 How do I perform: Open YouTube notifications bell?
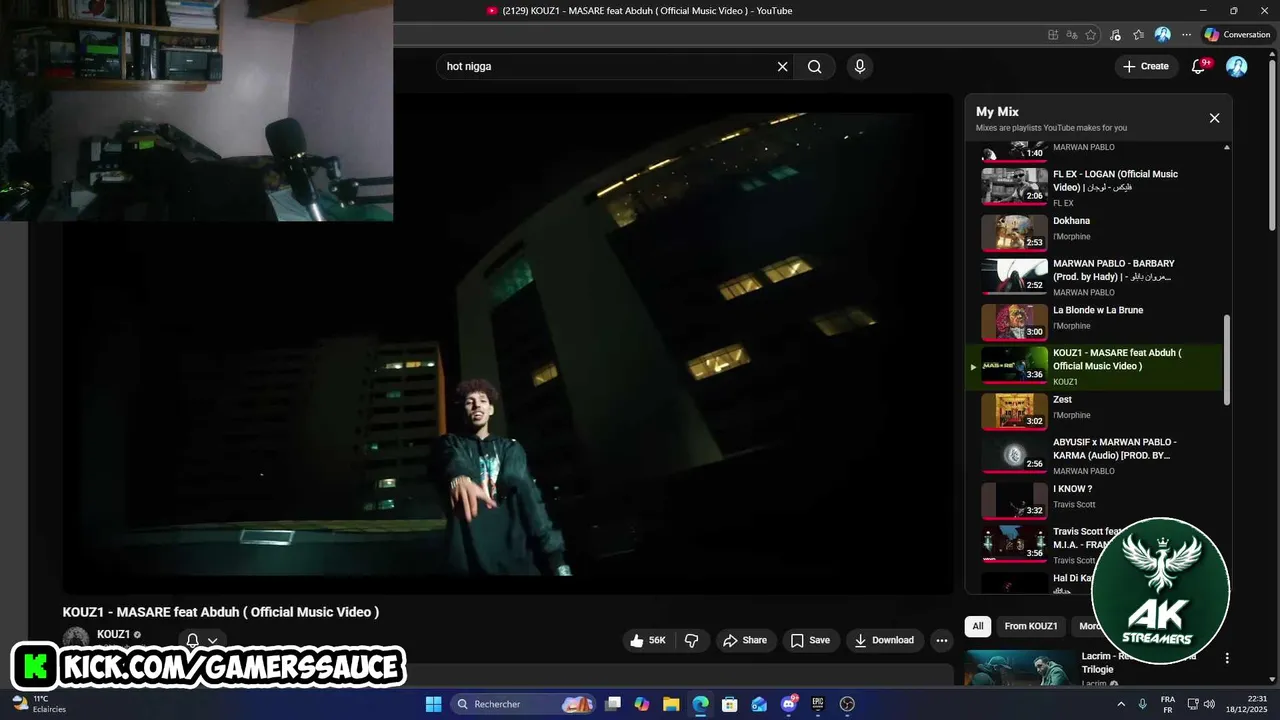1198,66
